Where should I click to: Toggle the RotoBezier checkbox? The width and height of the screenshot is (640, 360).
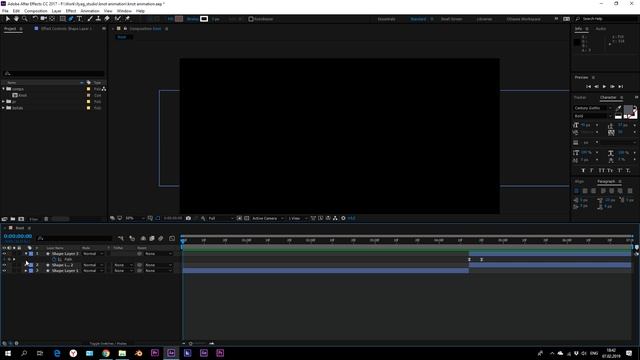(x=251, y=19)
